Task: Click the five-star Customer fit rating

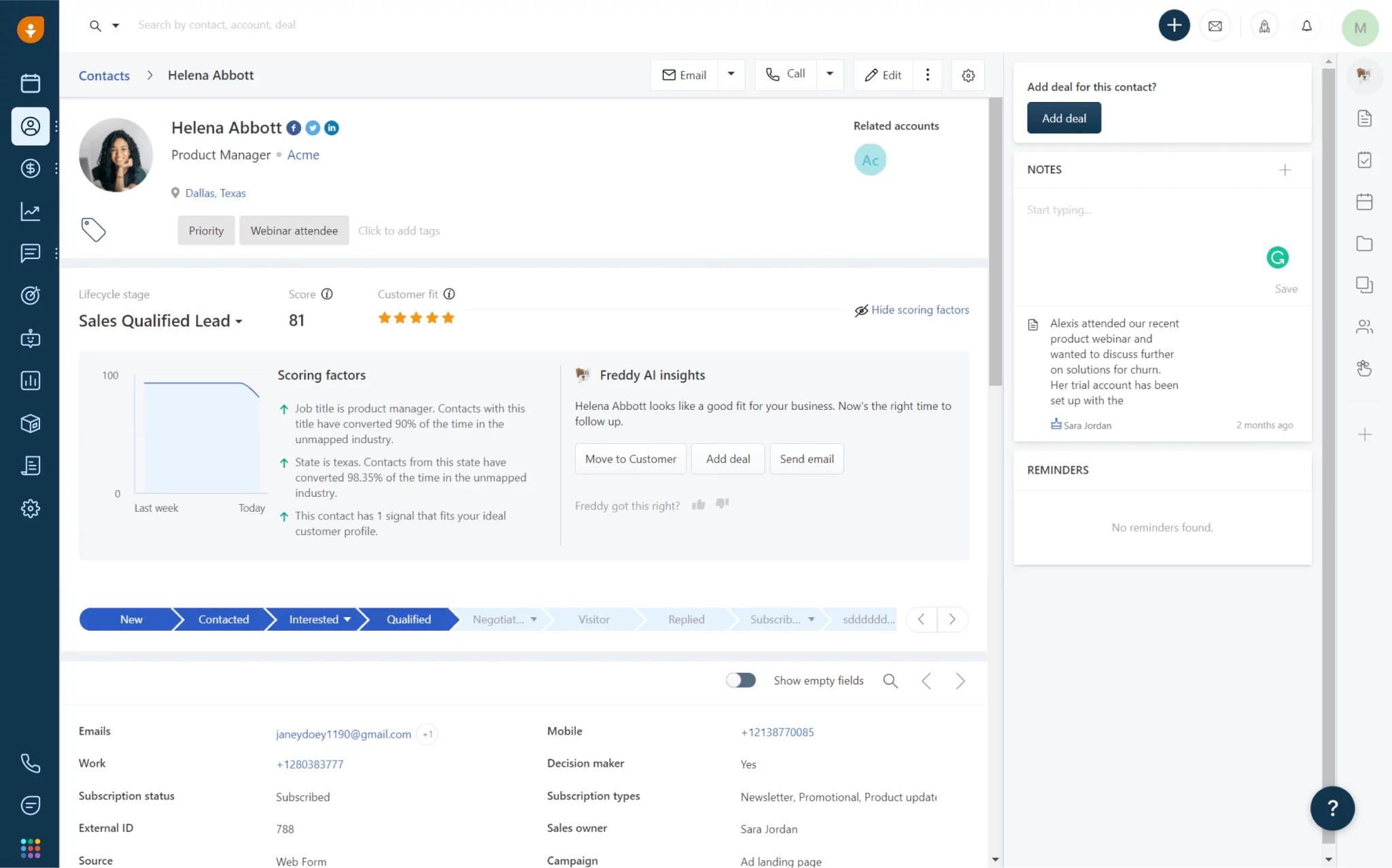Action: coord(416,318)
